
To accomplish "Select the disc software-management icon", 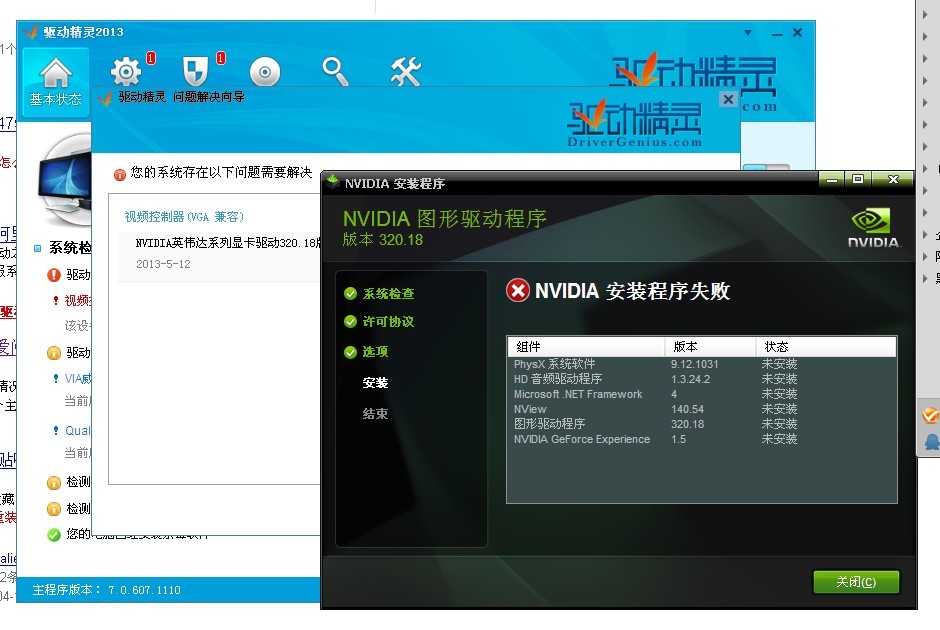I will 264,72.
